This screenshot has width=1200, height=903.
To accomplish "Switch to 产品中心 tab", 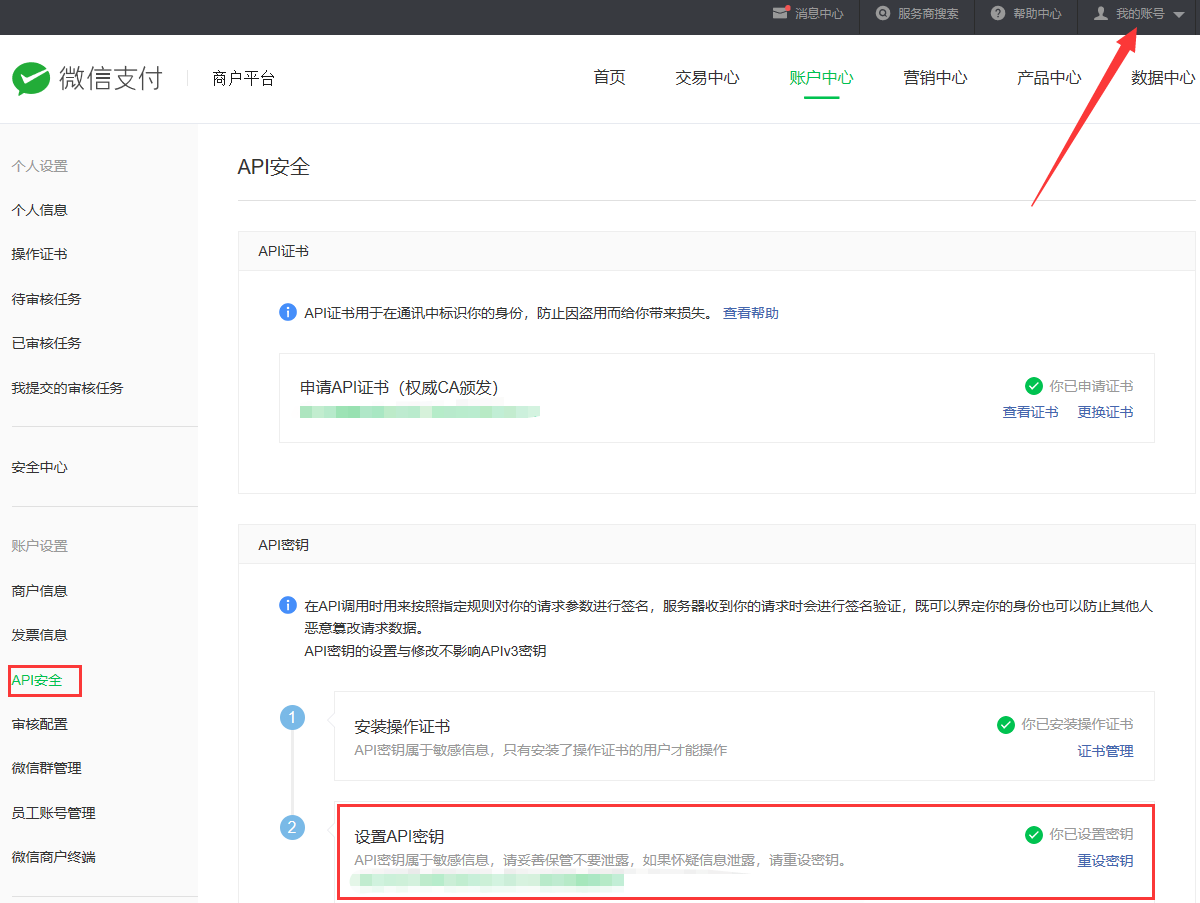I will pos(1049,78).
